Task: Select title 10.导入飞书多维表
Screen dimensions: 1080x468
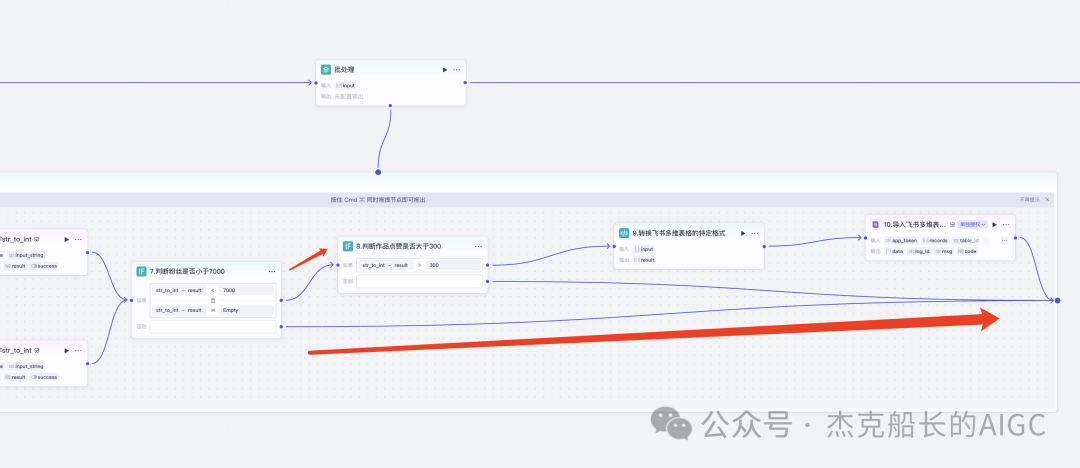Action: (x=915, y=225)
